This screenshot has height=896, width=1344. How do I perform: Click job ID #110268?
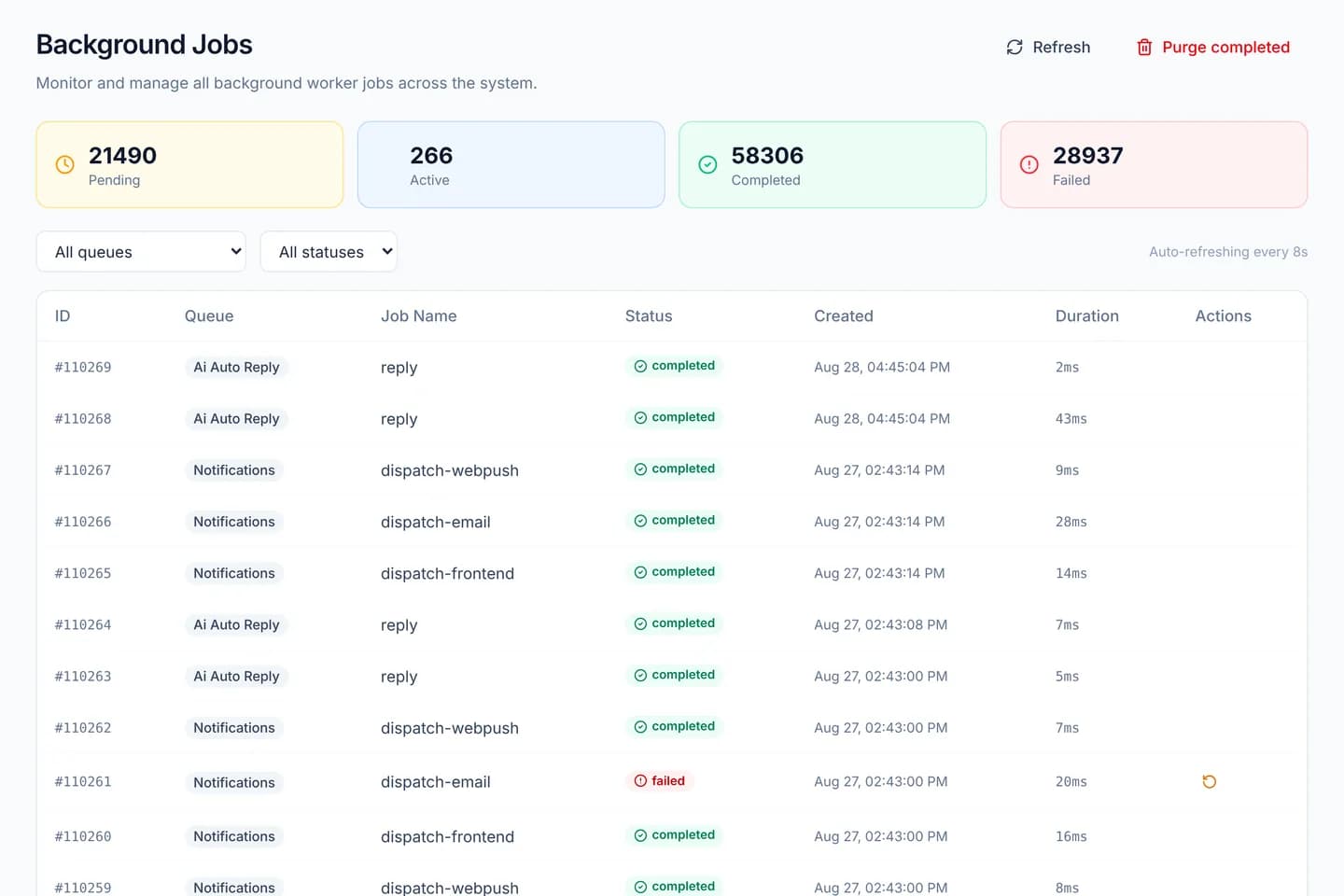coord(83,418)
